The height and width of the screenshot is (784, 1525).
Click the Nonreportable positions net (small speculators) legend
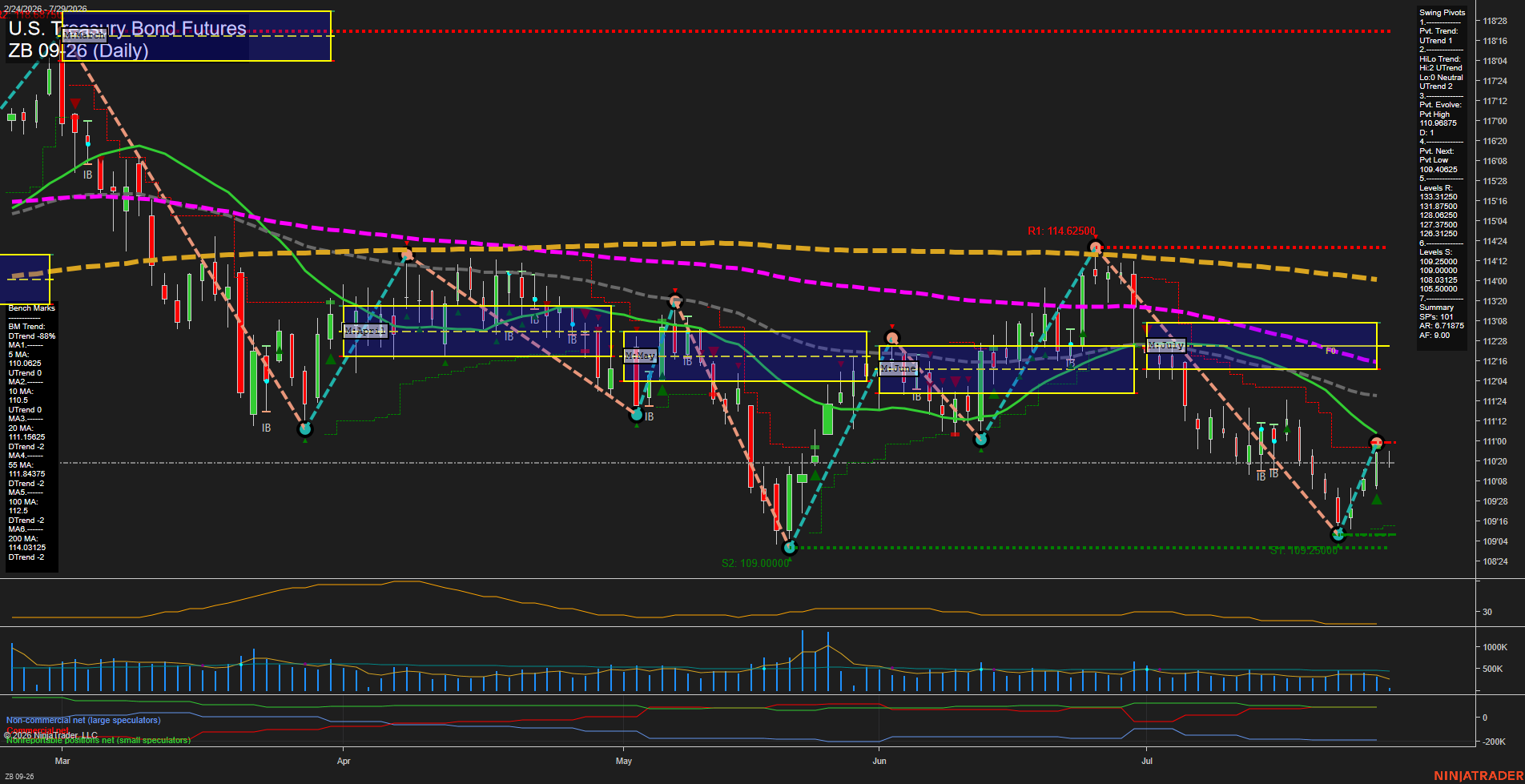[99, 741]
